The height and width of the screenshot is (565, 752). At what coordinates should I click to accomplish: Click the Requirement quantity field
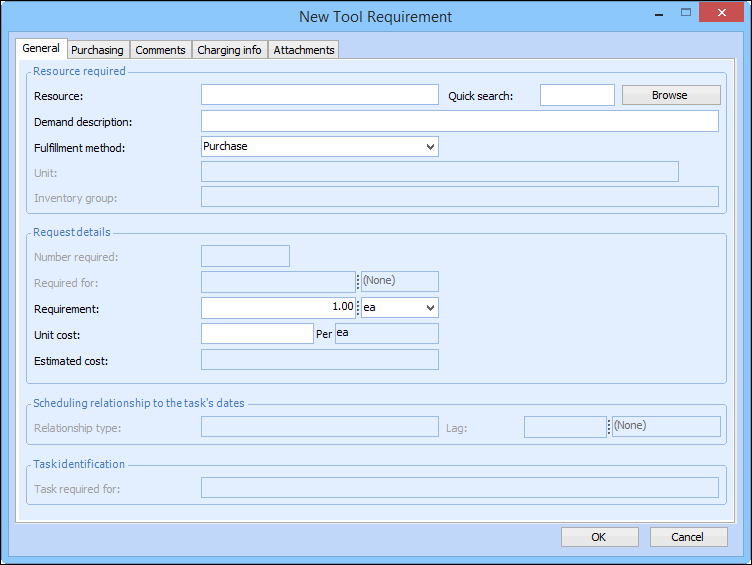(x=279, y=308)
